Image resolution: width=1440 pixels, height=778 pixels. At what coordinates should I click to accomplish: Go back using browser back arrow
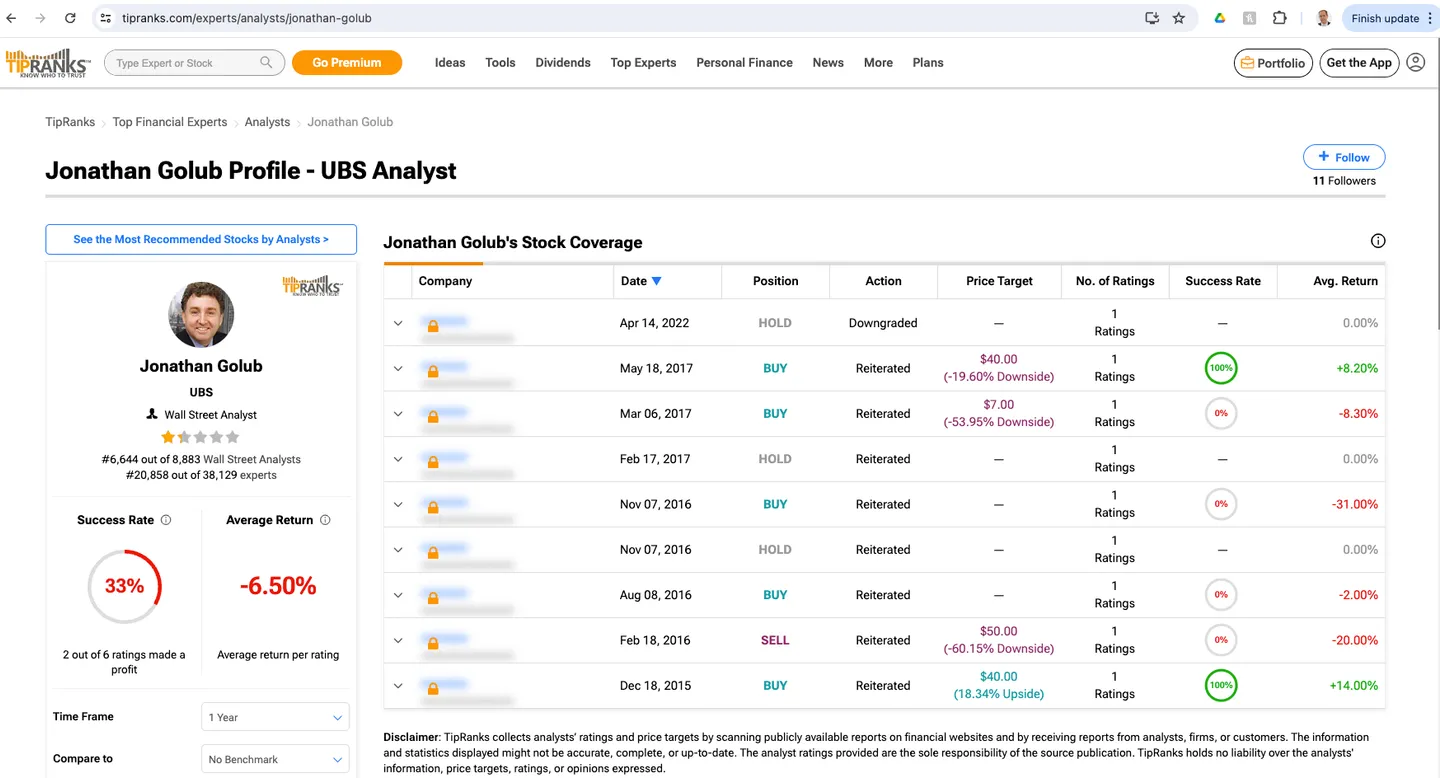pos(11,18)
